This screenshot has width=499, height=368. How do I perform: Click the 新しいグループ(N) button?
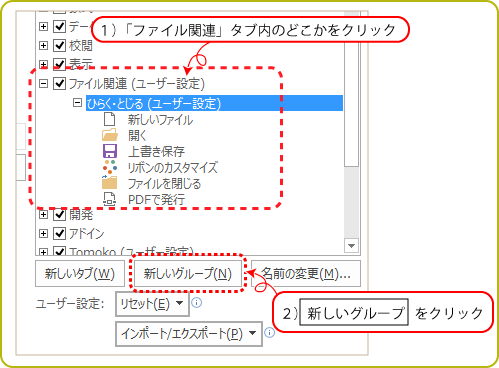pos(188,274)
